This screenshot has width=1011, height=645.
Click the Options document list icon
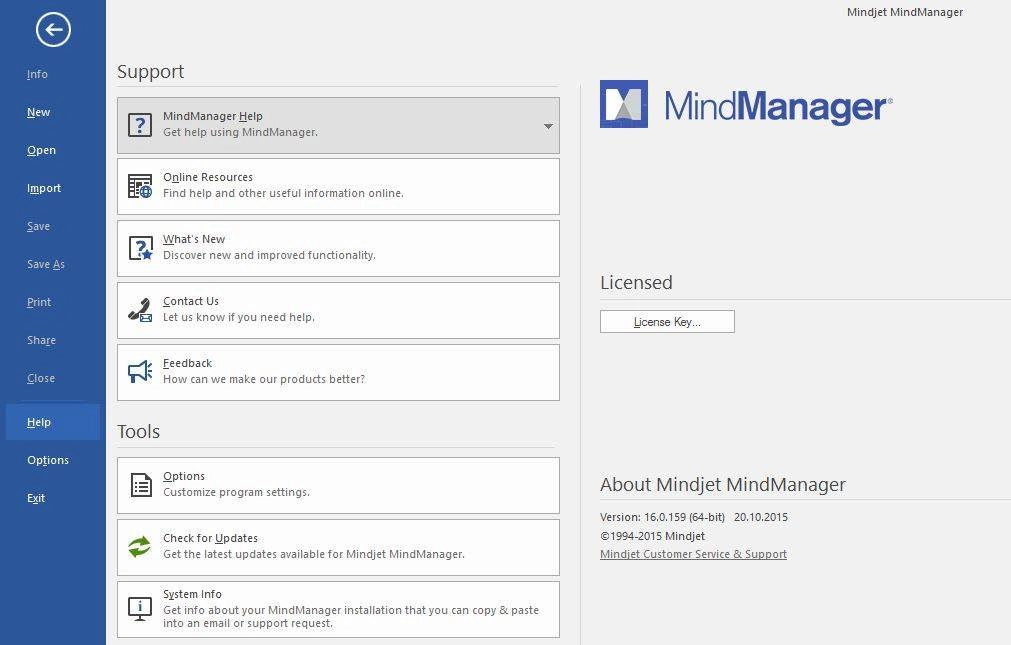coord(141,485)
